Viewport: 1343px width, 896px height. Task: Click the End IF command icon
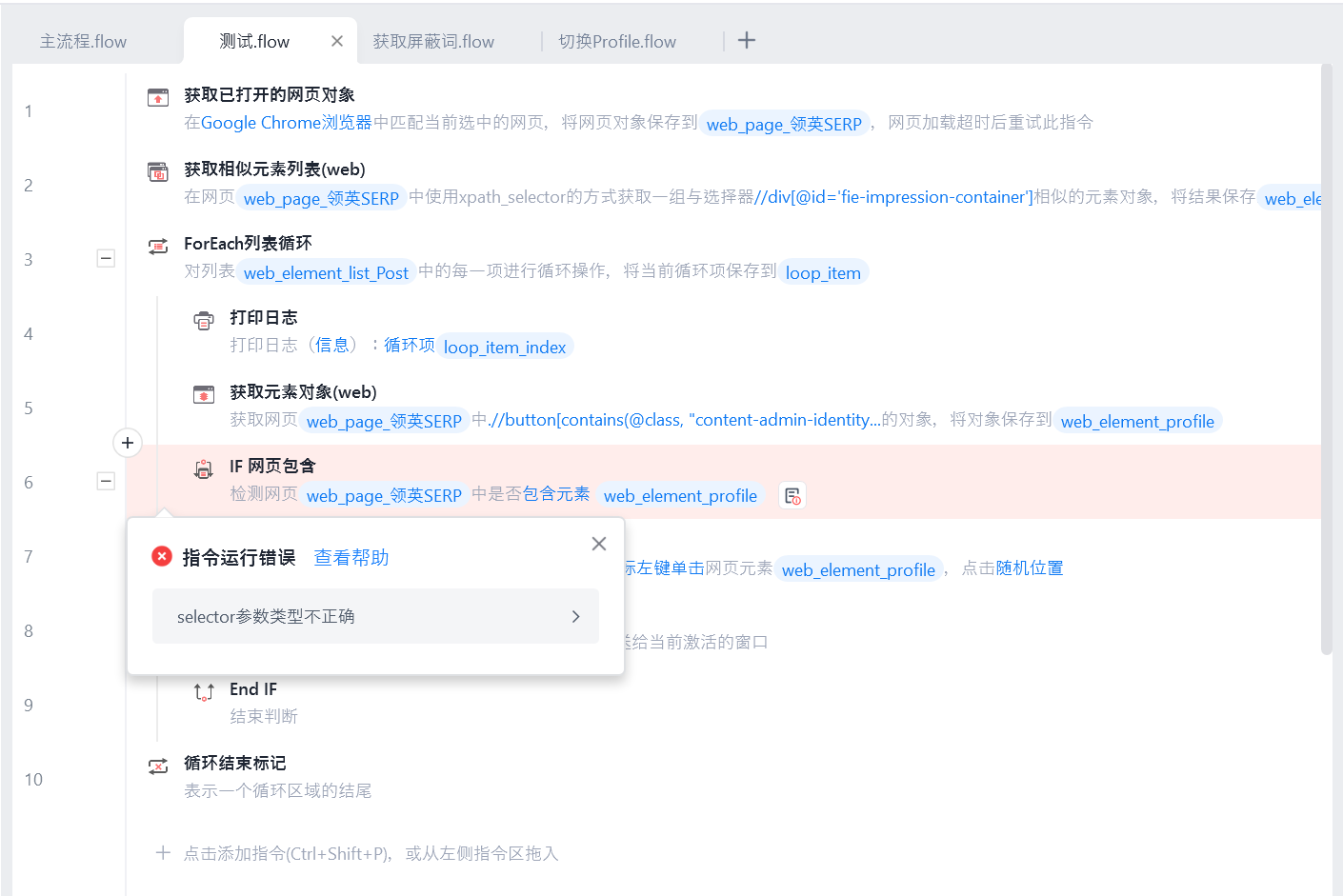click(204, 691)
